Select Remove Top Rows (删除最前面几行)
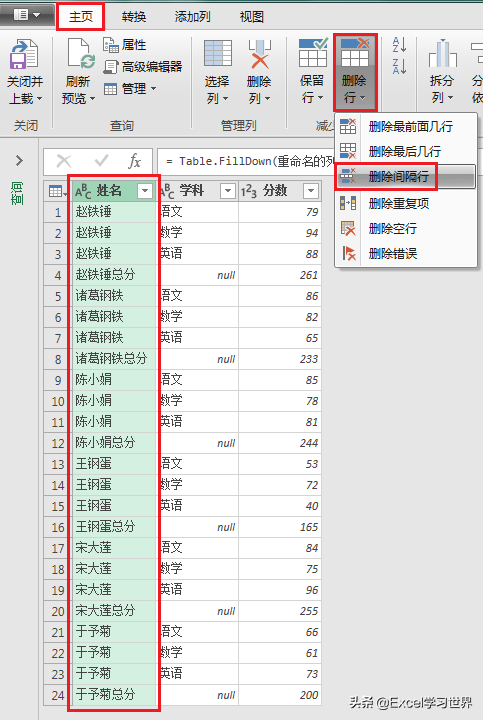483x720 pixels. click(x=406, y=126)
